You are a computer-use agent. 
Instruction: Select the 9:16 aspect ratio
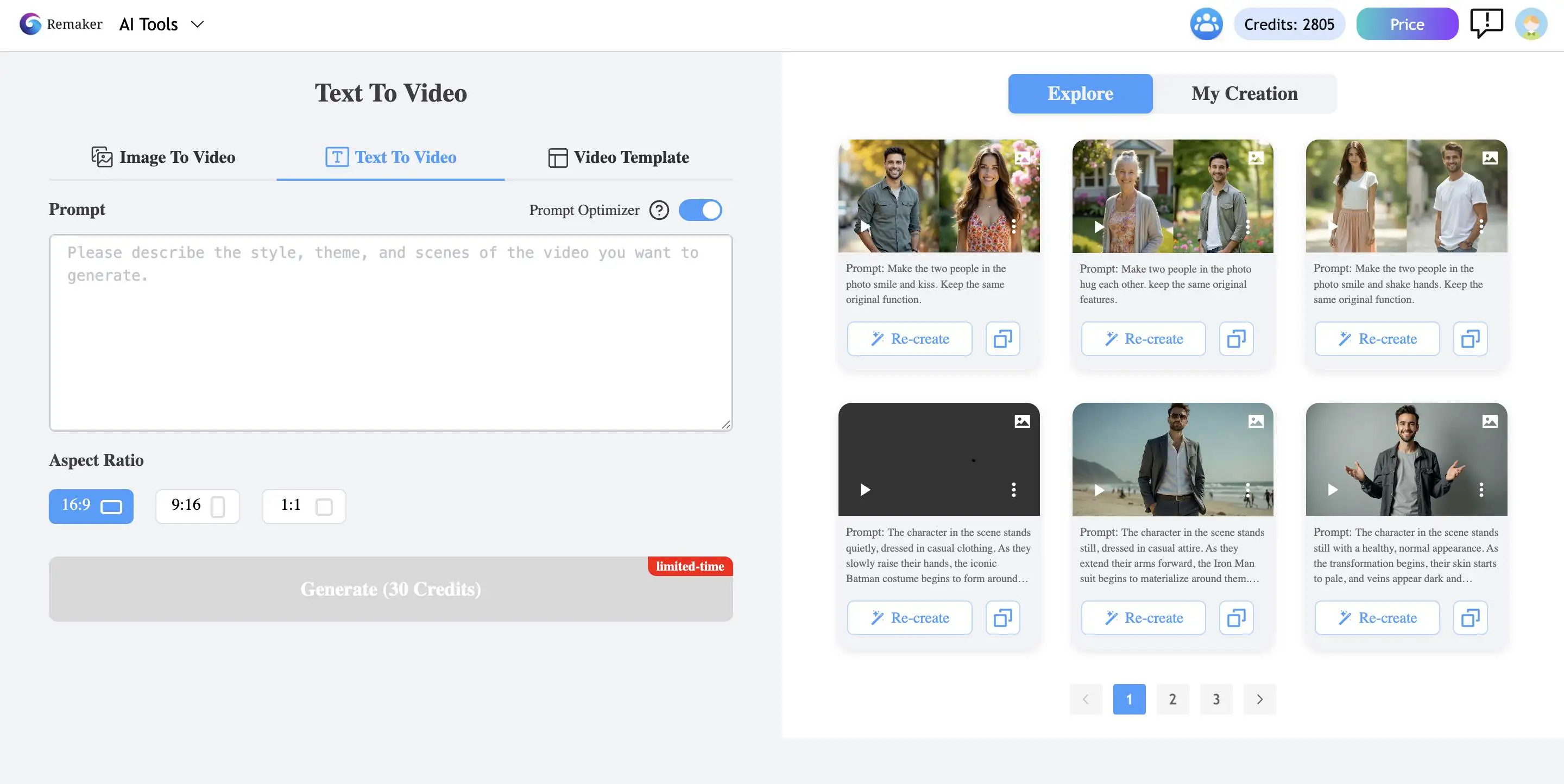197,506
